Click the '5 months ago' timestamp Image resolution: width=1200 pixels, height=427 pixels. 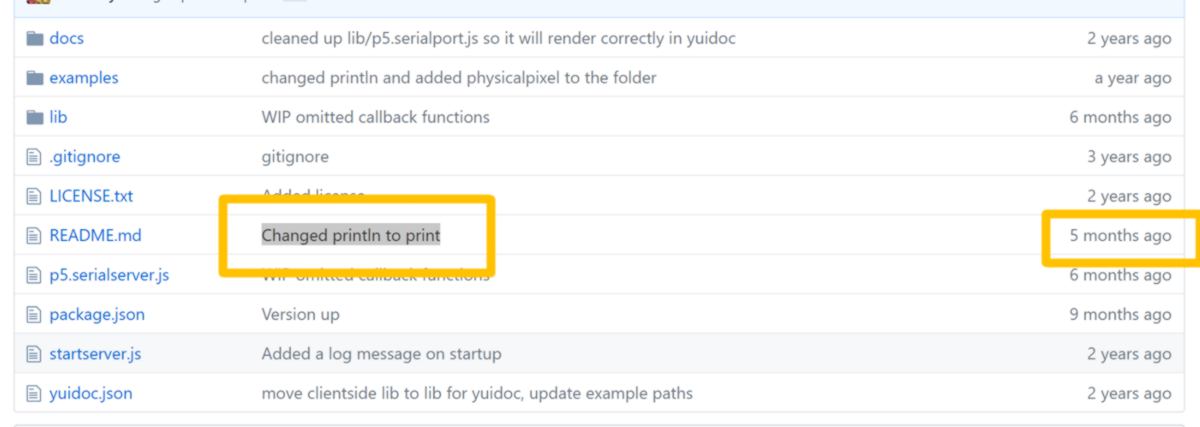pos(1120,236)
